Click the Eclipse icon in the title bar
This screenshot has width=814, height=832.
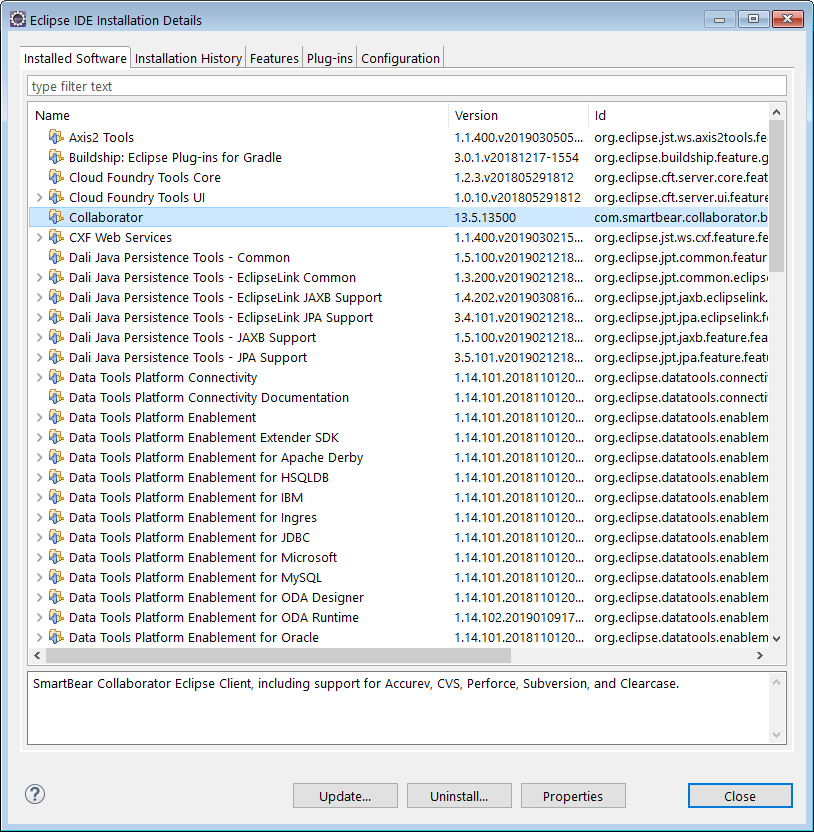pos(18,20)
